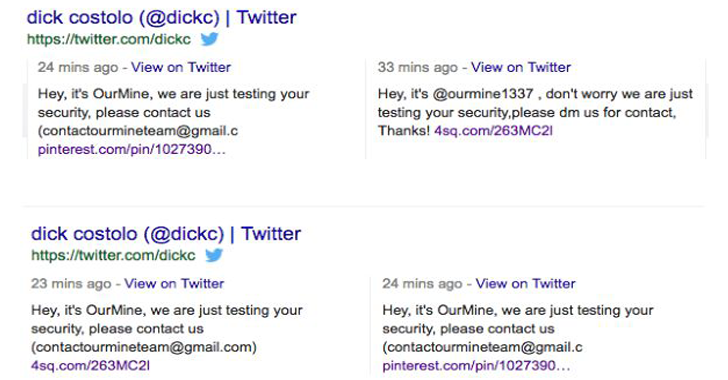Click the Twitter bird icon in second result

[x=214, y=255]
